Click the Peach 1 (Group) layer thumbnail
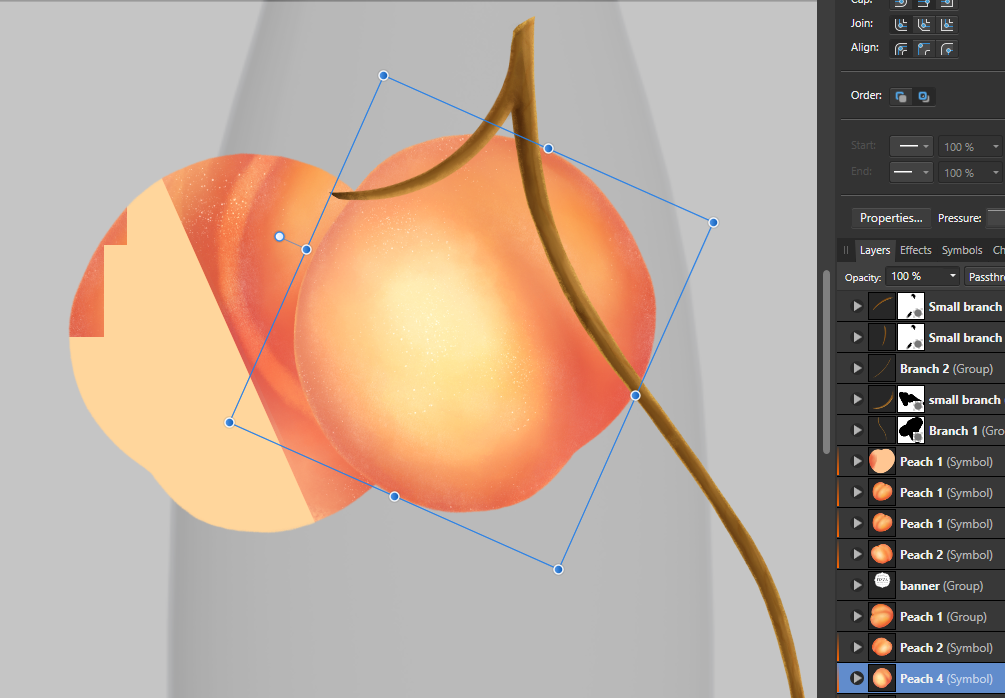Viewport: 1005px width, 698px height. pos(882,617)
